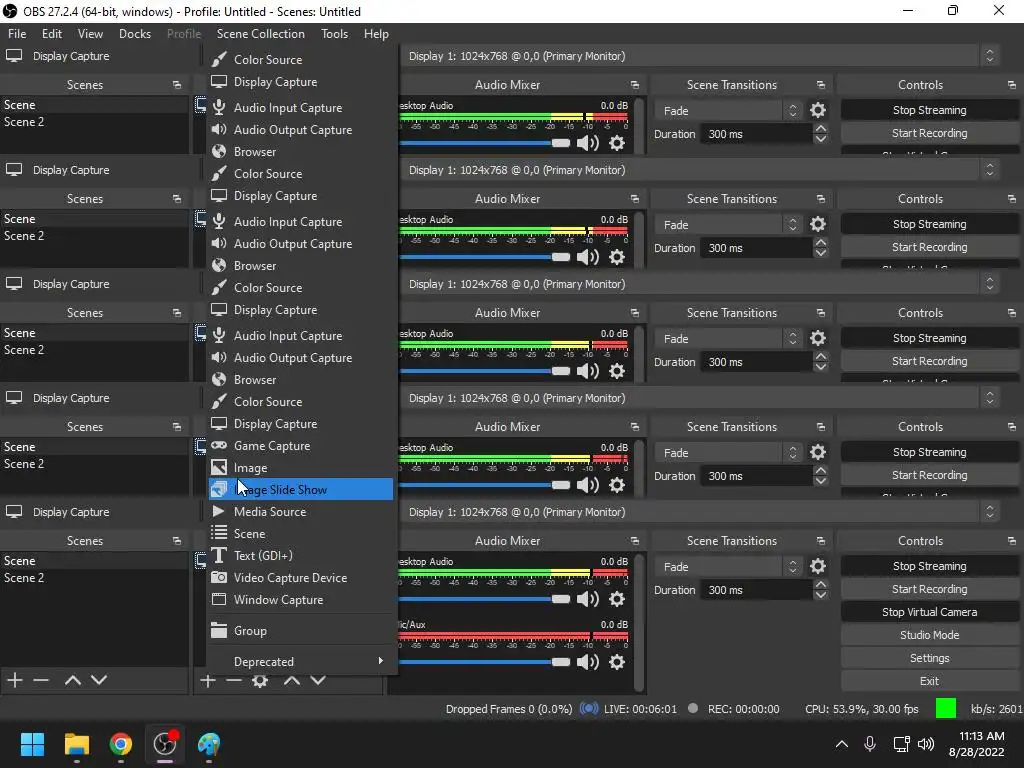The width and height of the screenshot is (1024, 768).
Task: Open Mic/Aux gear settings icon
Action: (x=617, y=662)
